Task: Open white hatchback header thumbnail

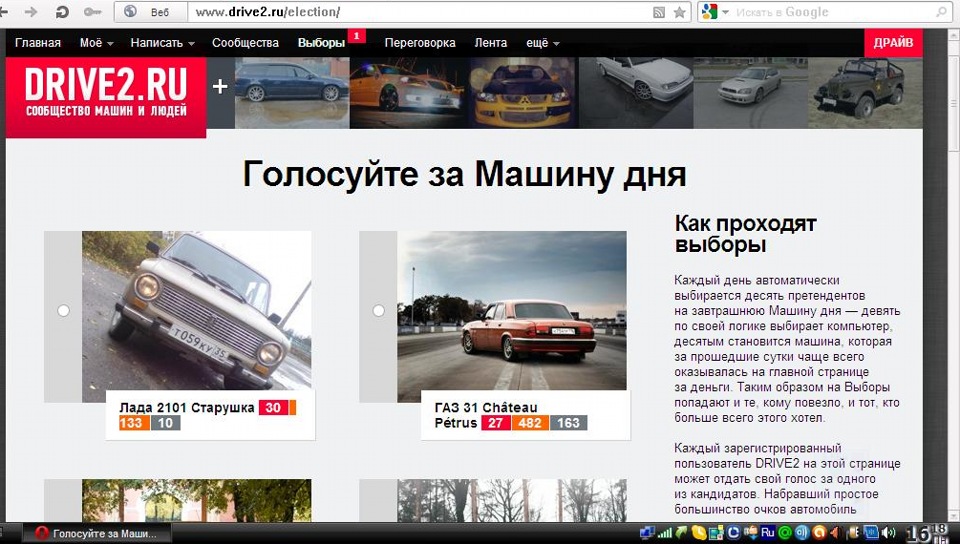Action: pyautogui.click(x=636, y=93)
